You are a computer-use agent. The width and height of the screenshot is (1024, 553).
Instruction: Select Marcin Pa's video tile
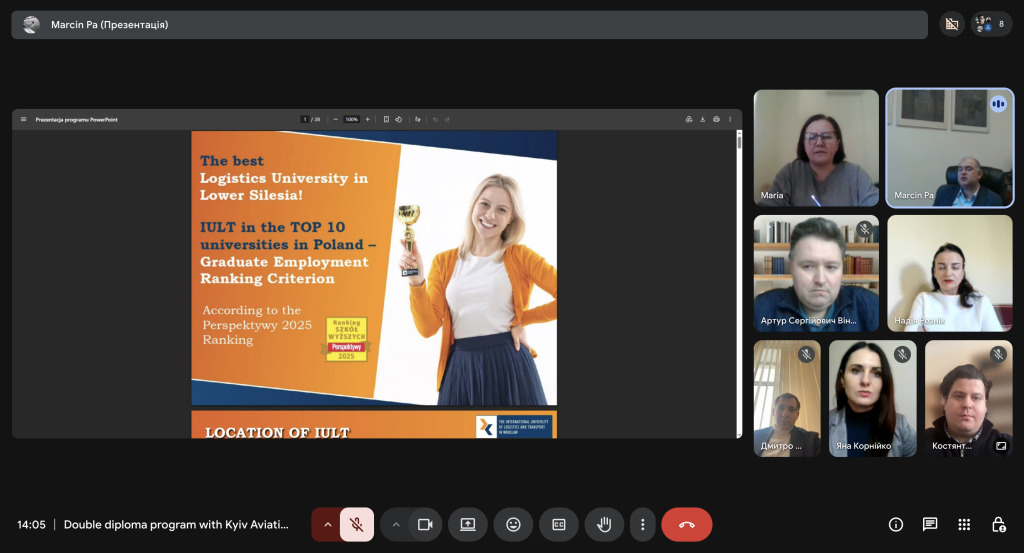[949, 148]
